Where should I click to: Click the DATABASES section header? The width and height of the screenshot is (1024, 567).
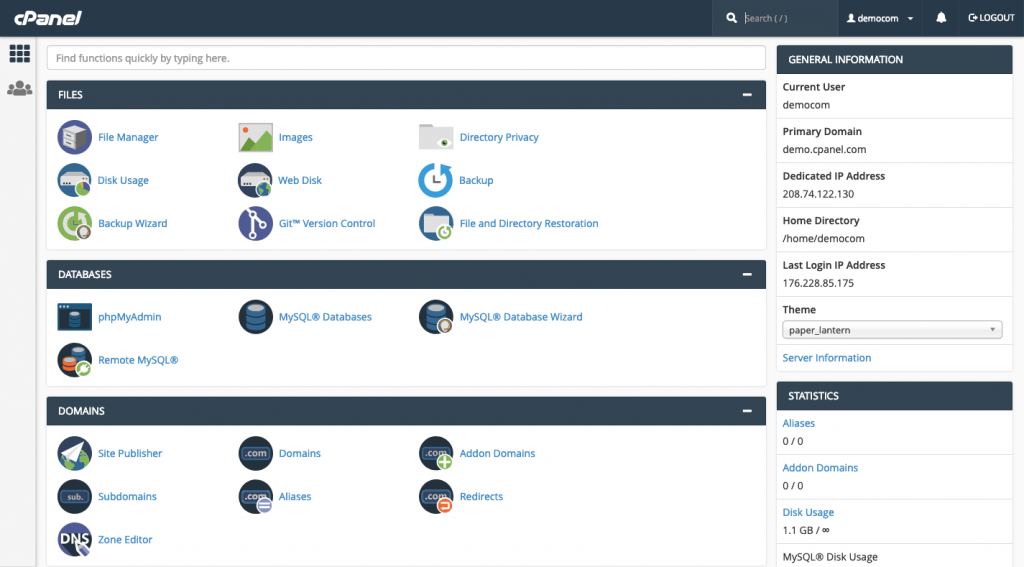[406, 274]
